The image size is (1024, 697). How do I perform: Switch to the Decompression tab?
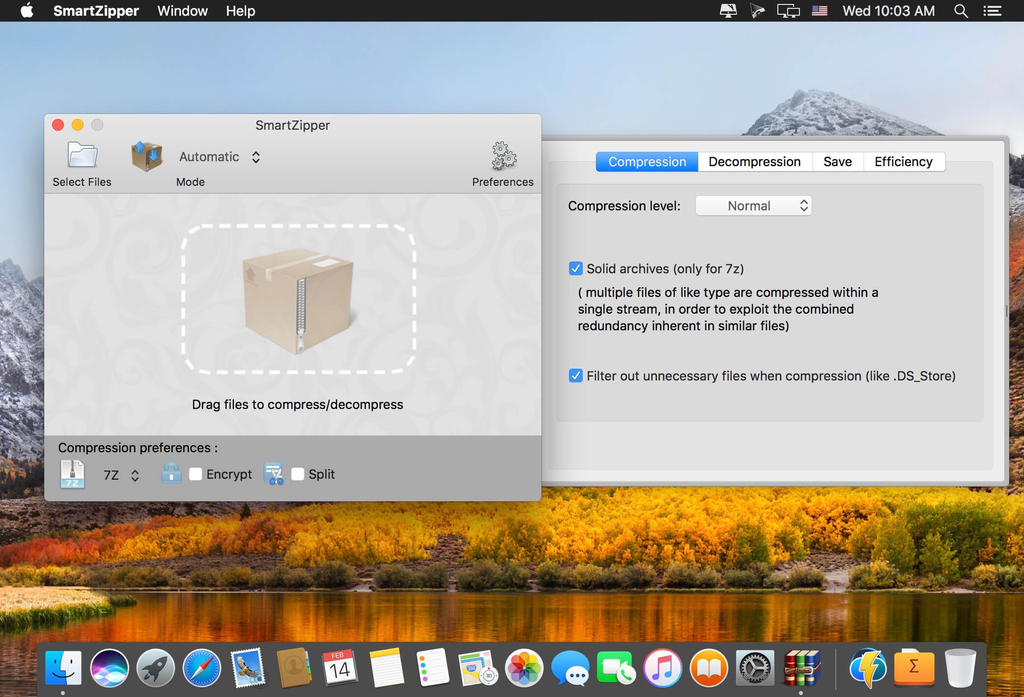coord(754,162)
